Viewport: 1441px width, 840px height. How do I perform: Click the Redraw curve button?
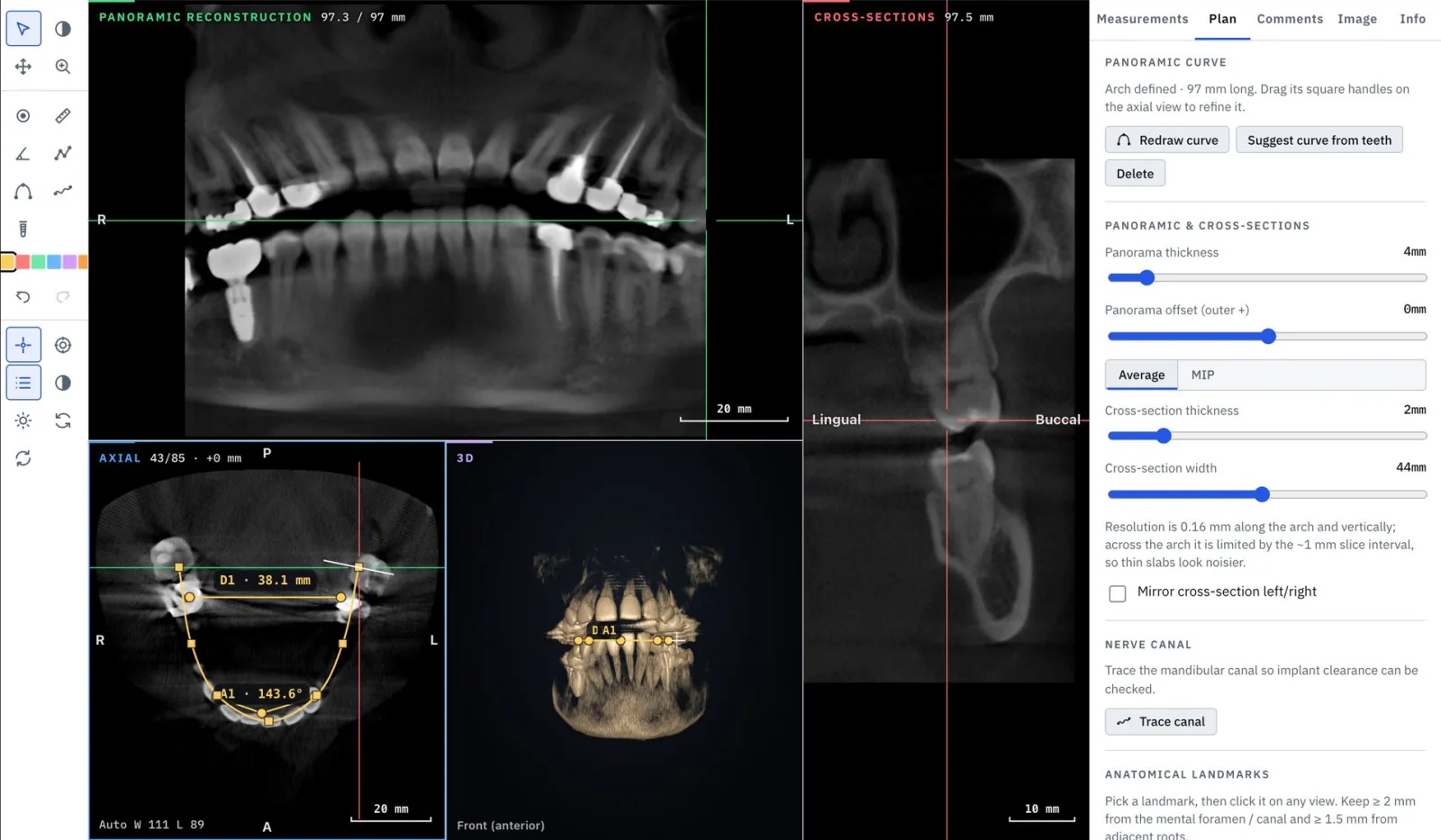[1167, 140]
